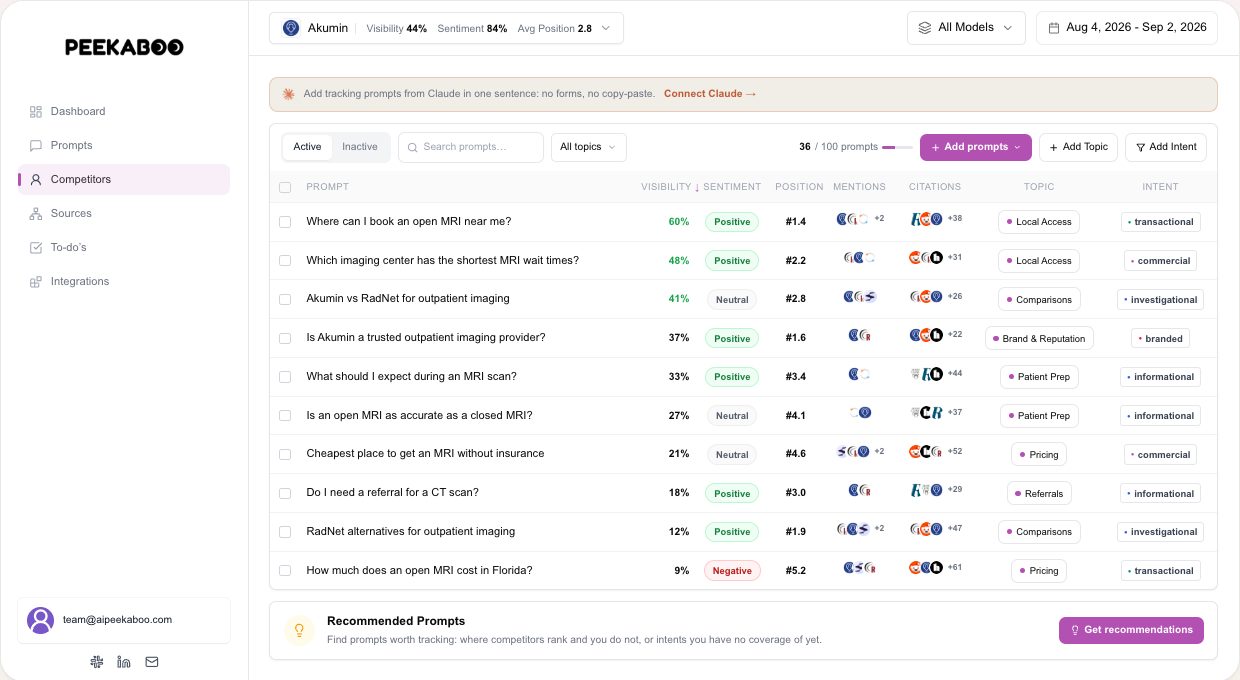The width and height of the screenshot is (1240, 680).
Task: Open the Add prompts dropdown button
Action: coord(975,147)
